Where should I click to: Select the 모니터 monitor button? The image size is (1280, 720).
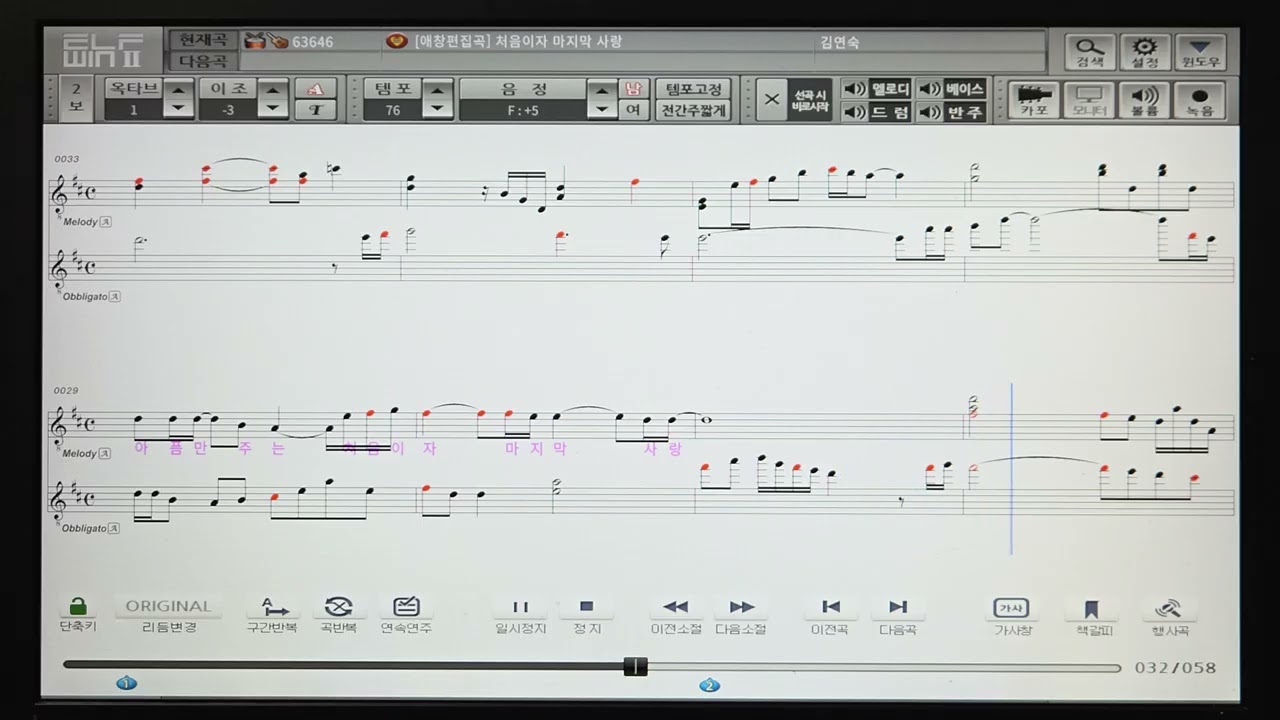pyautogui.click(x=1089, y=100)
